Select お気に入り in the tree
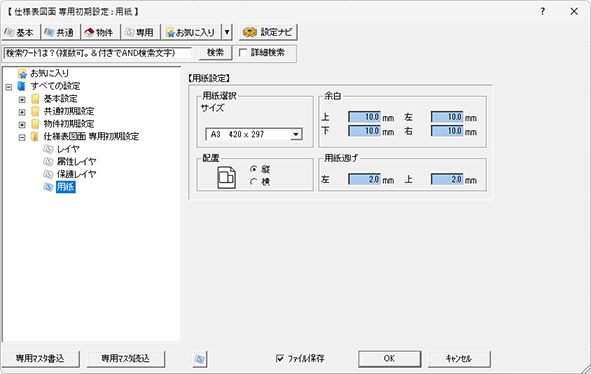Image resolution: width=591 pixels, height=374 pixels. 49,73
